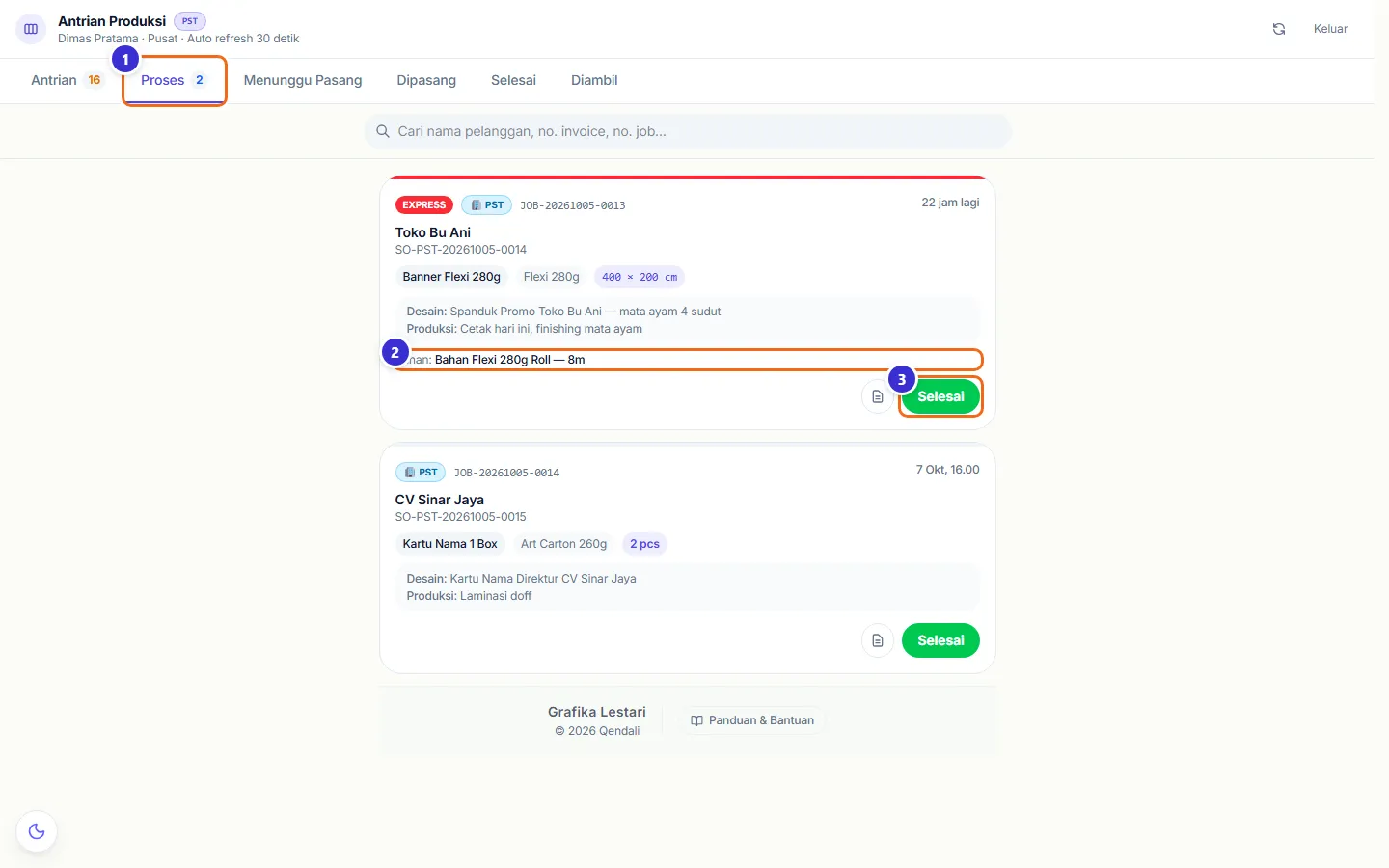Focus the customer search input field
The width and height of the screenshot is (1389, 868).
(x=688, y=131)
